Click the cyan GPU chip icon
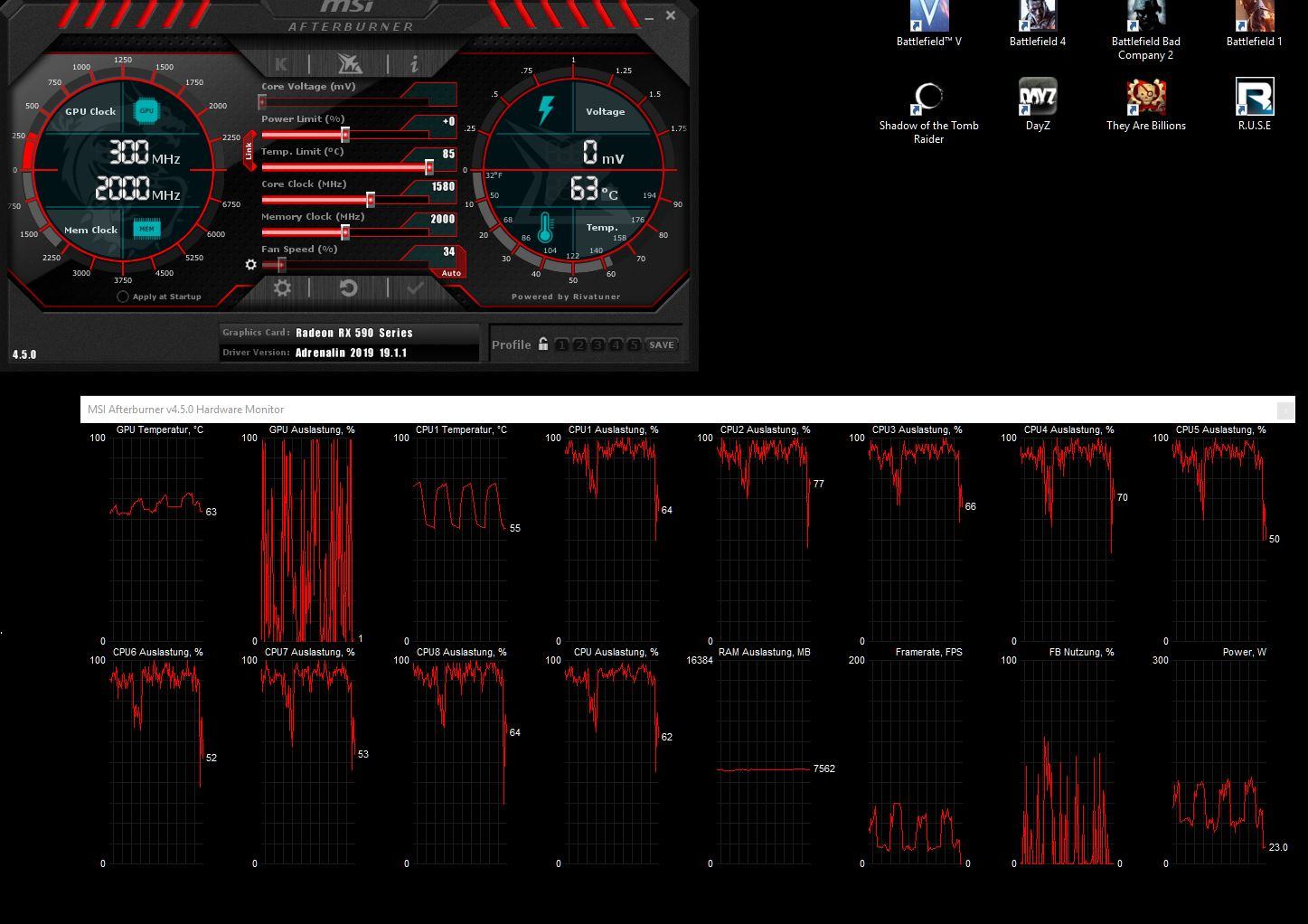This screenshot has width=1308, height=924. coord(146,110)
